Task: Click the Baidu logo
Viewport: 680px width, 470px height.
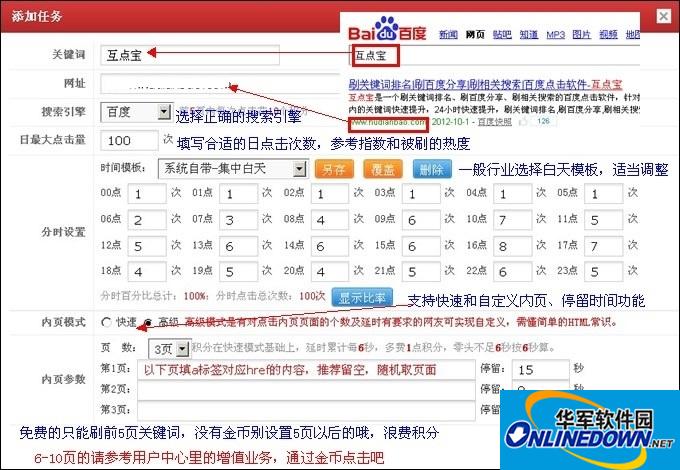Action: (x=387, y=29)
